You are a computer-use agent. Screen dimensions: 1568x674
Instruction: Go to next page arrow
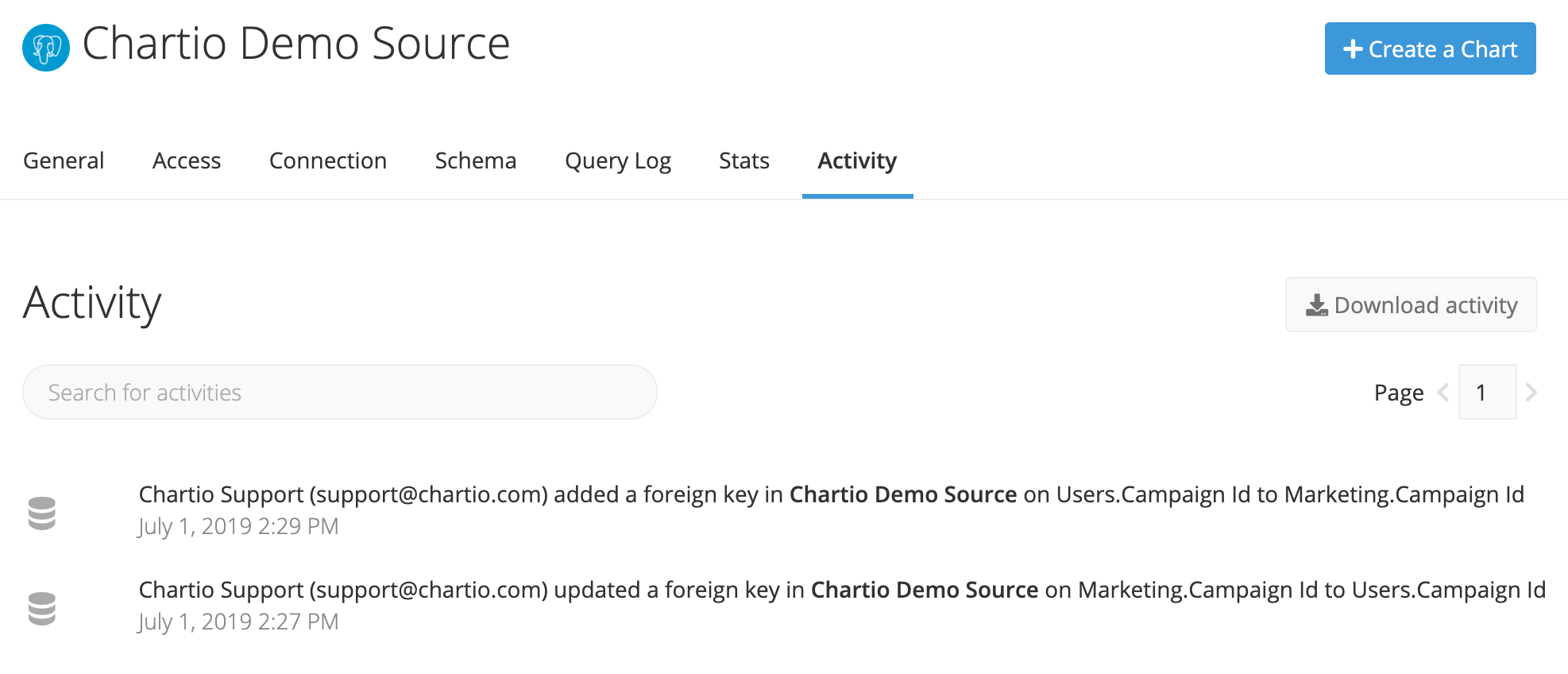pyautogui.click(x=1531, y=392)
